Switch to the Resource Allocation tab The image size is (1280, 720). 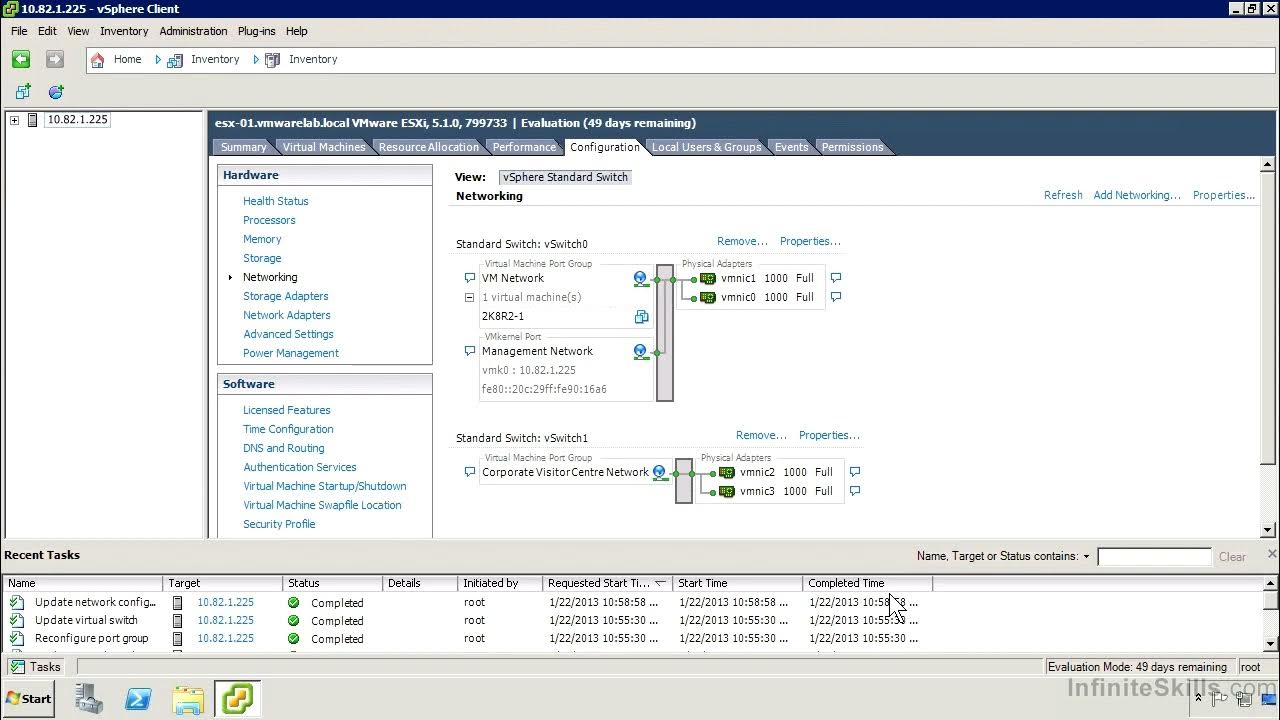pyautogui.click(x=429, y=147)
